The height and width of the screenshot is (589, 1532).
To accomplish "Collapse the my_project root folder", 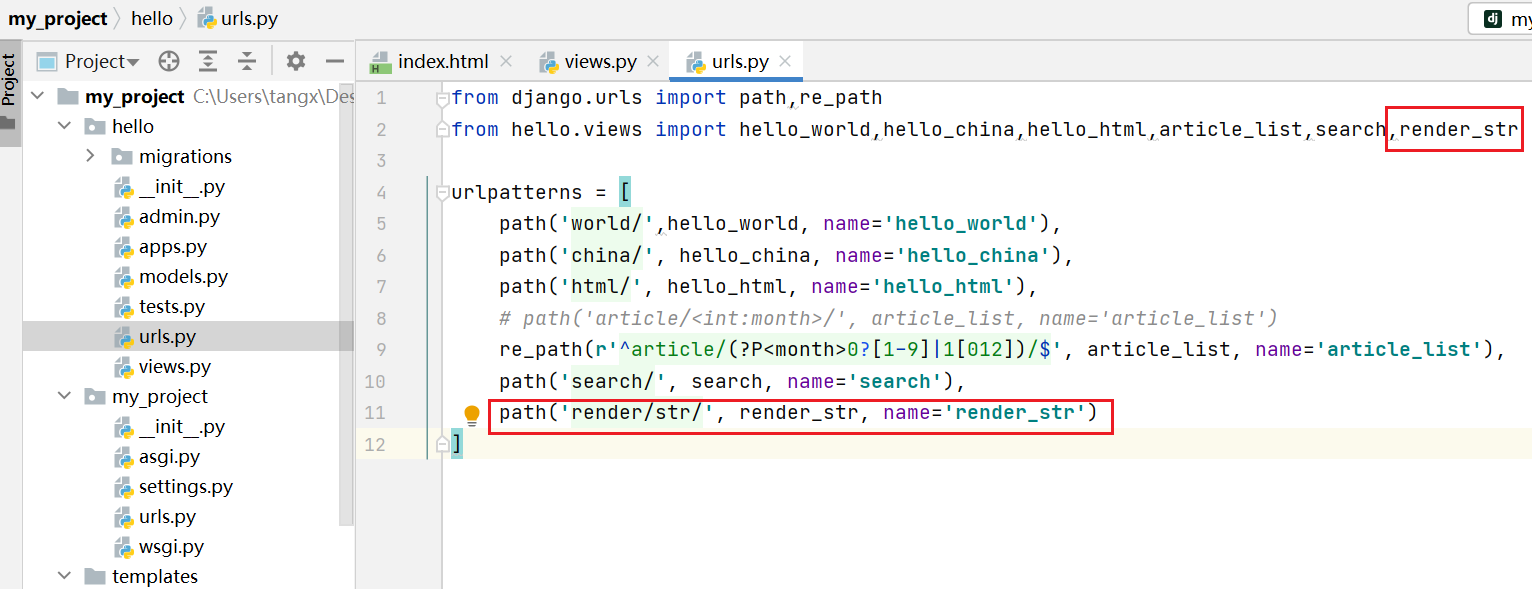I will (38, 96).
